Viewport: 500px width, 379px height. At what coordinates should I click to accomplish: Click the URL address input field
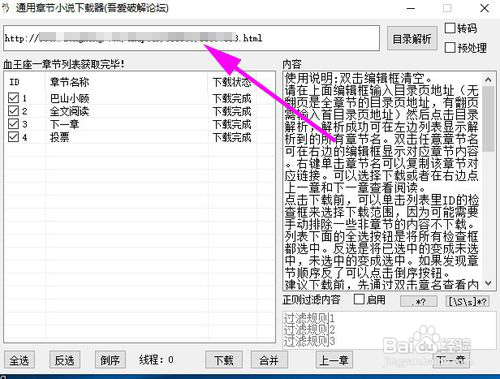(x=191, y=38)
